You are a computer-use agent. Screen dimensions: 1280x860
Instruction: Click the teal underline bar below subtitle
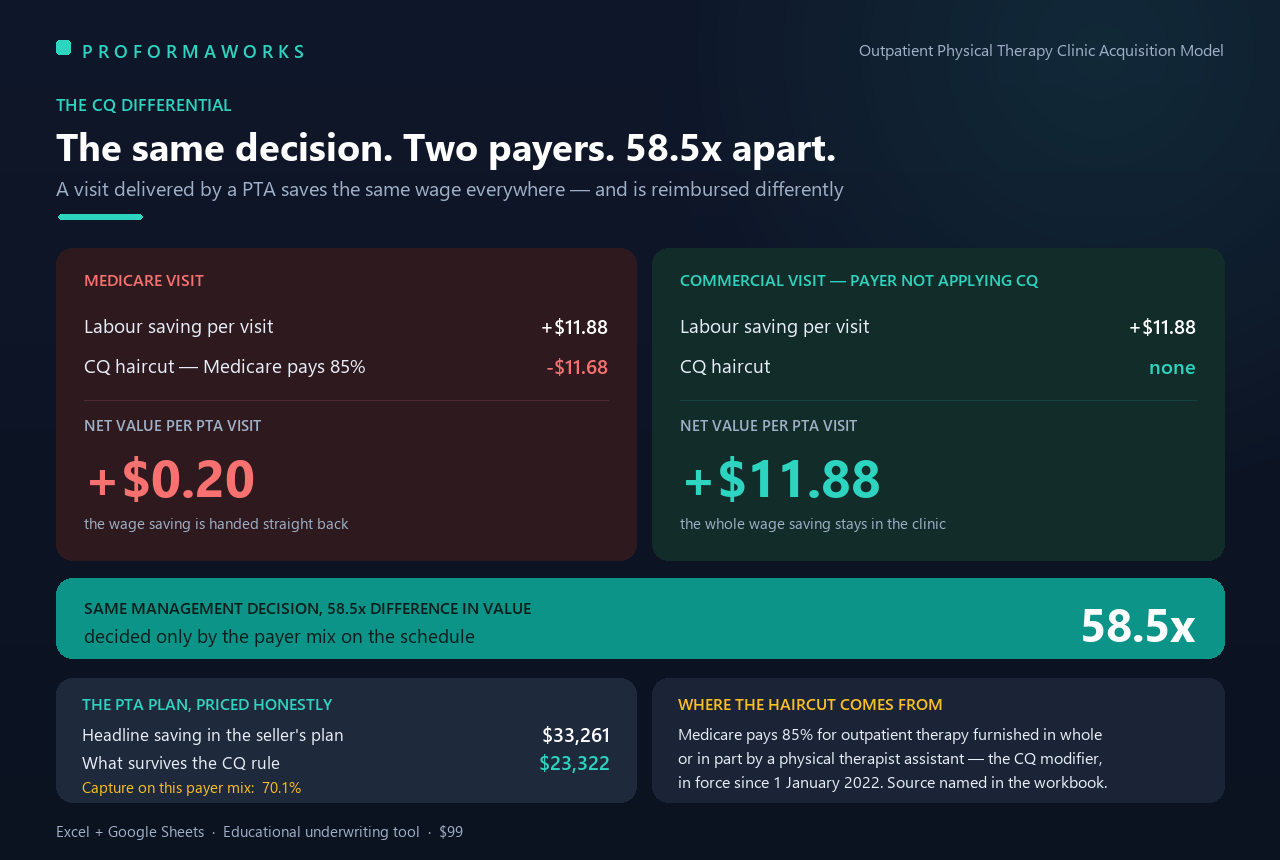100,217
